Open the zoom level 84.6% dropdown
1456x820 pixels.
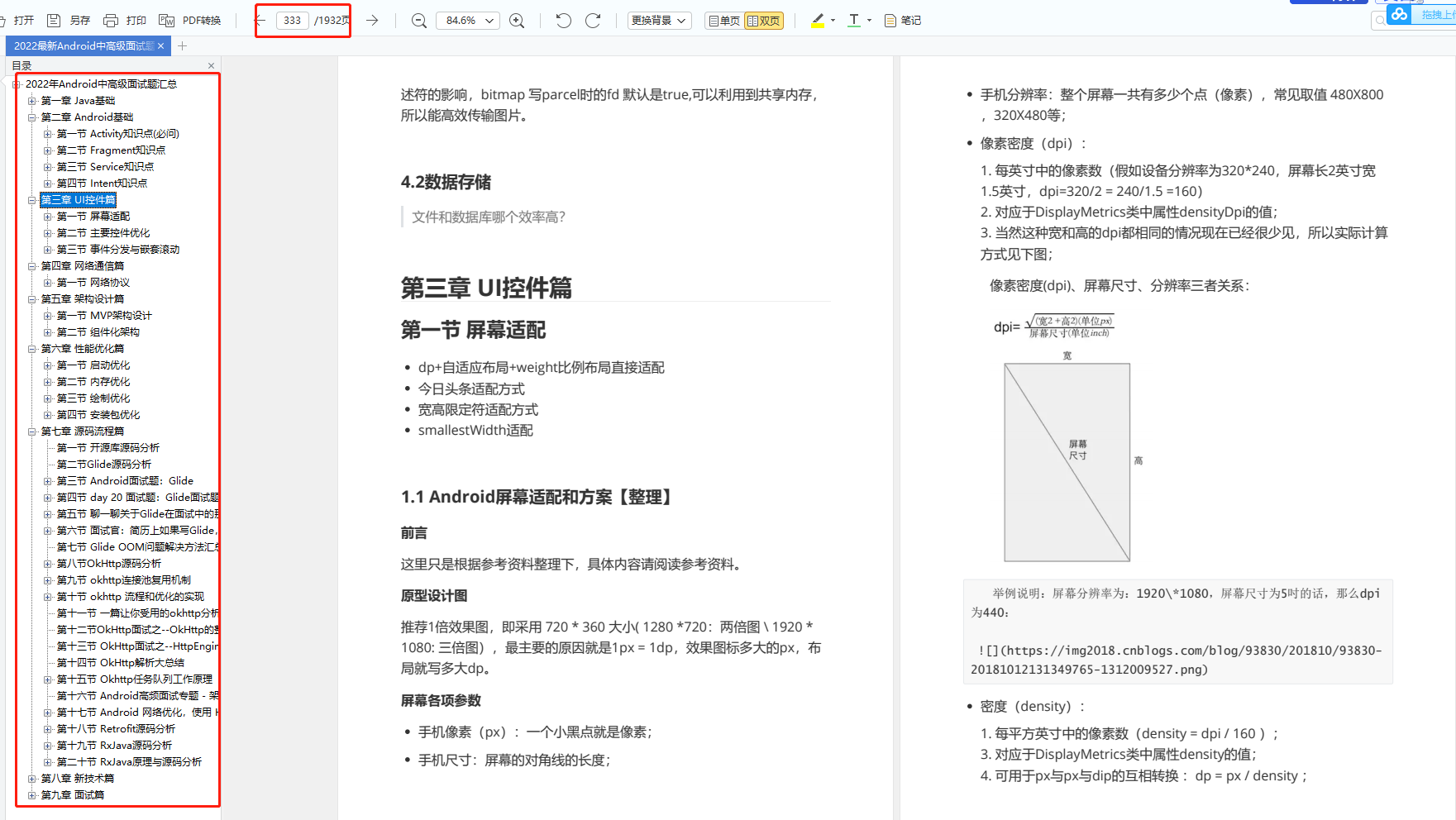coord(468,20)
